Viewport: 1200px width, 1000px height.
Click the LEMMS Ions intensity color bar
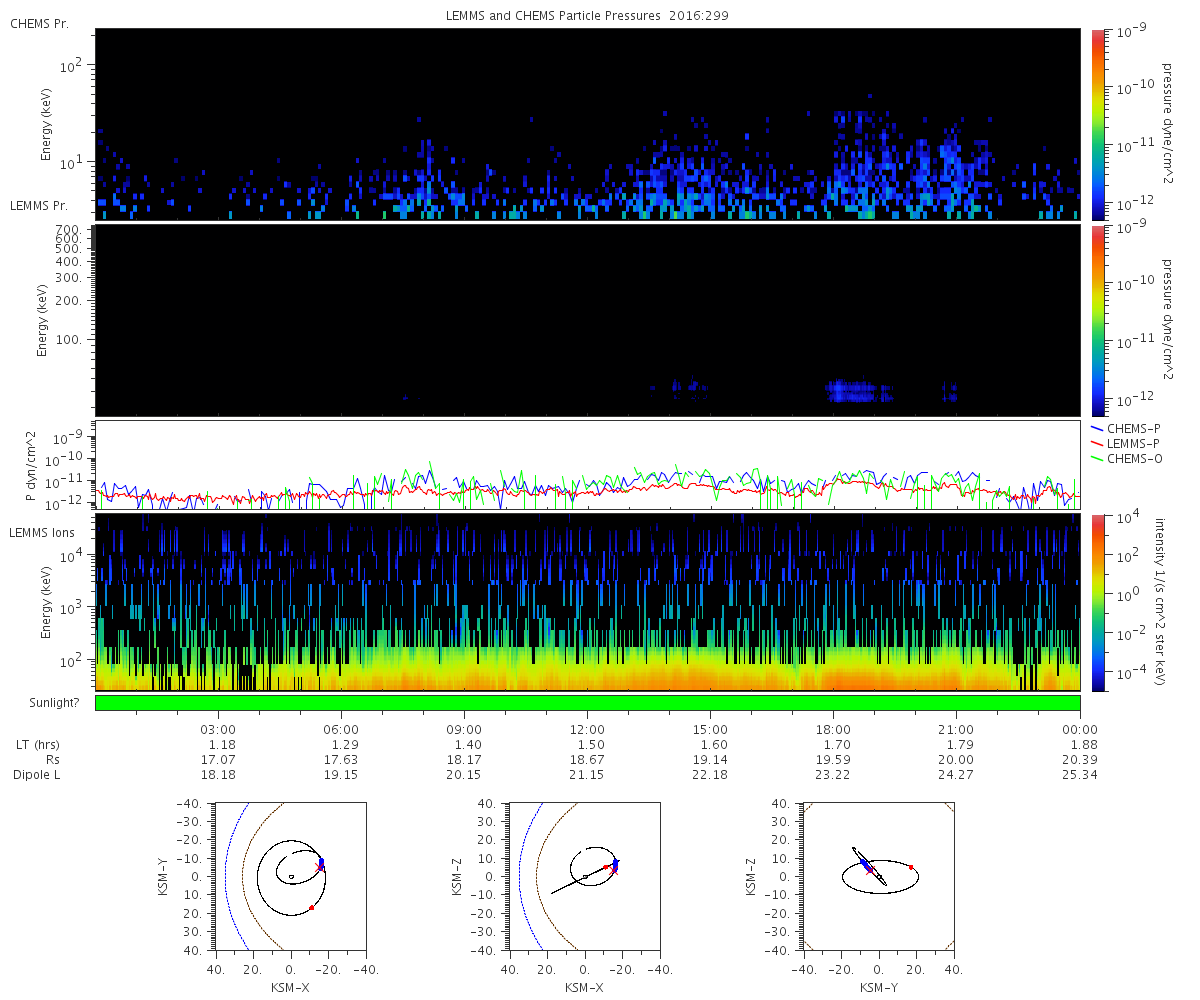tap(1097, 603)
